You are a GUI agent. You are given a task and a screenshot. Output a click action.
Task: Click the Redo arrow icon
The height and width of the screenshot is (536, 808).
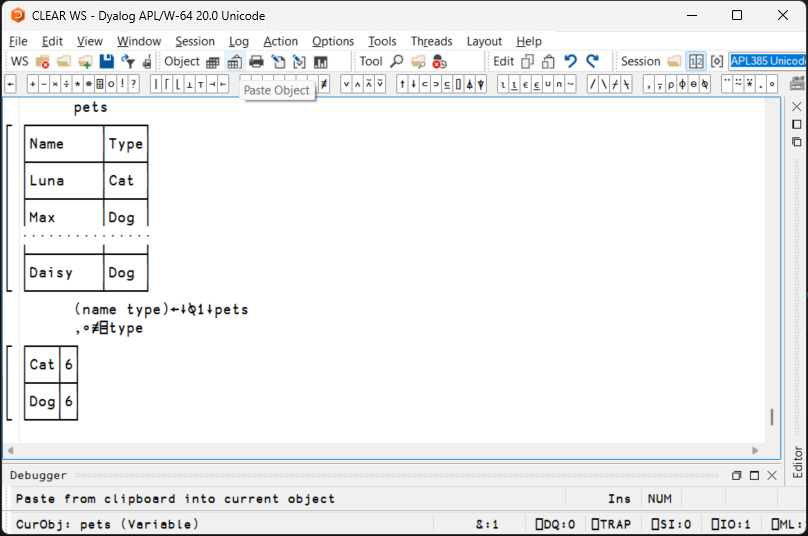[592, 62]
